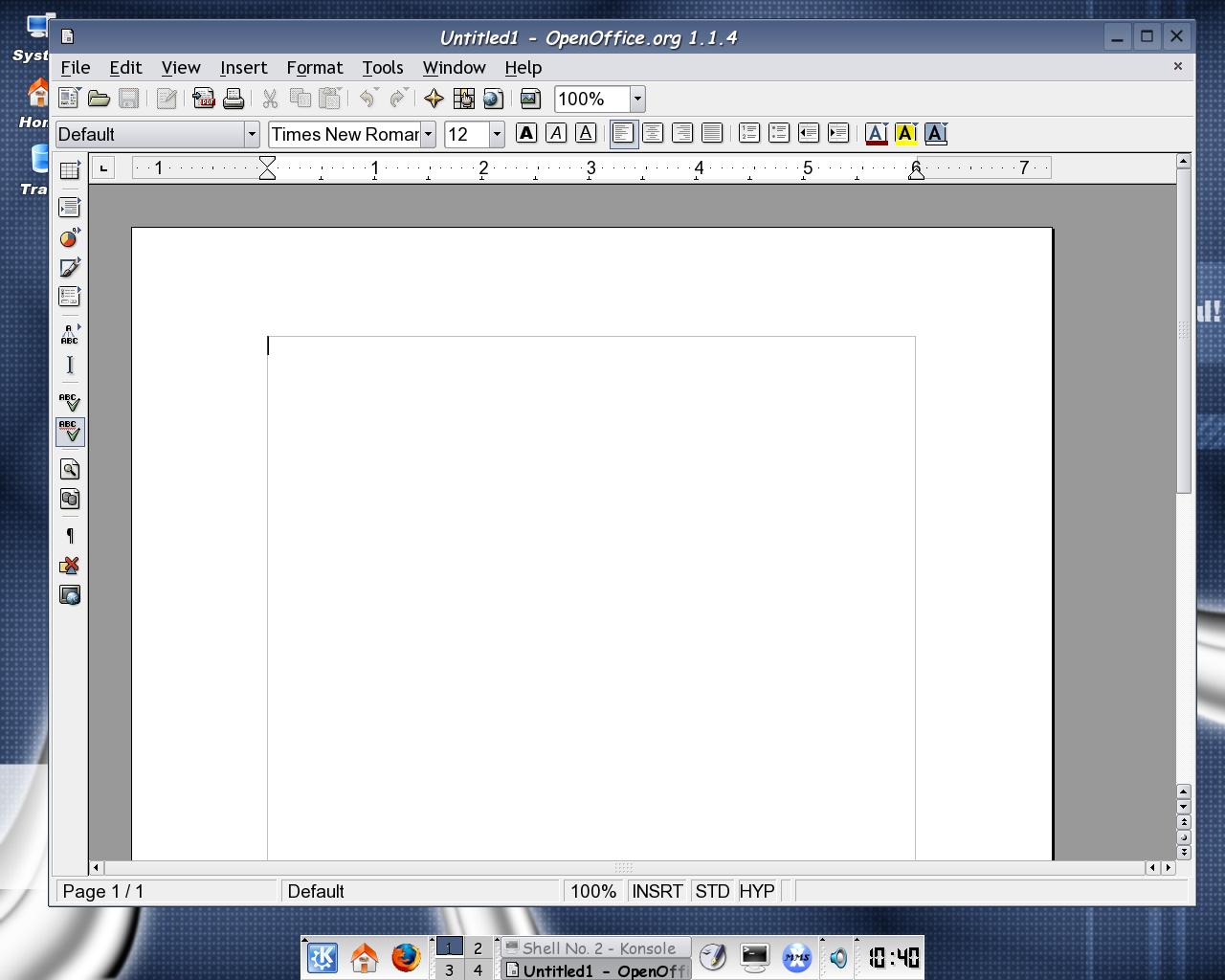Open Find and Replace magnifier icon

(70, 469)
